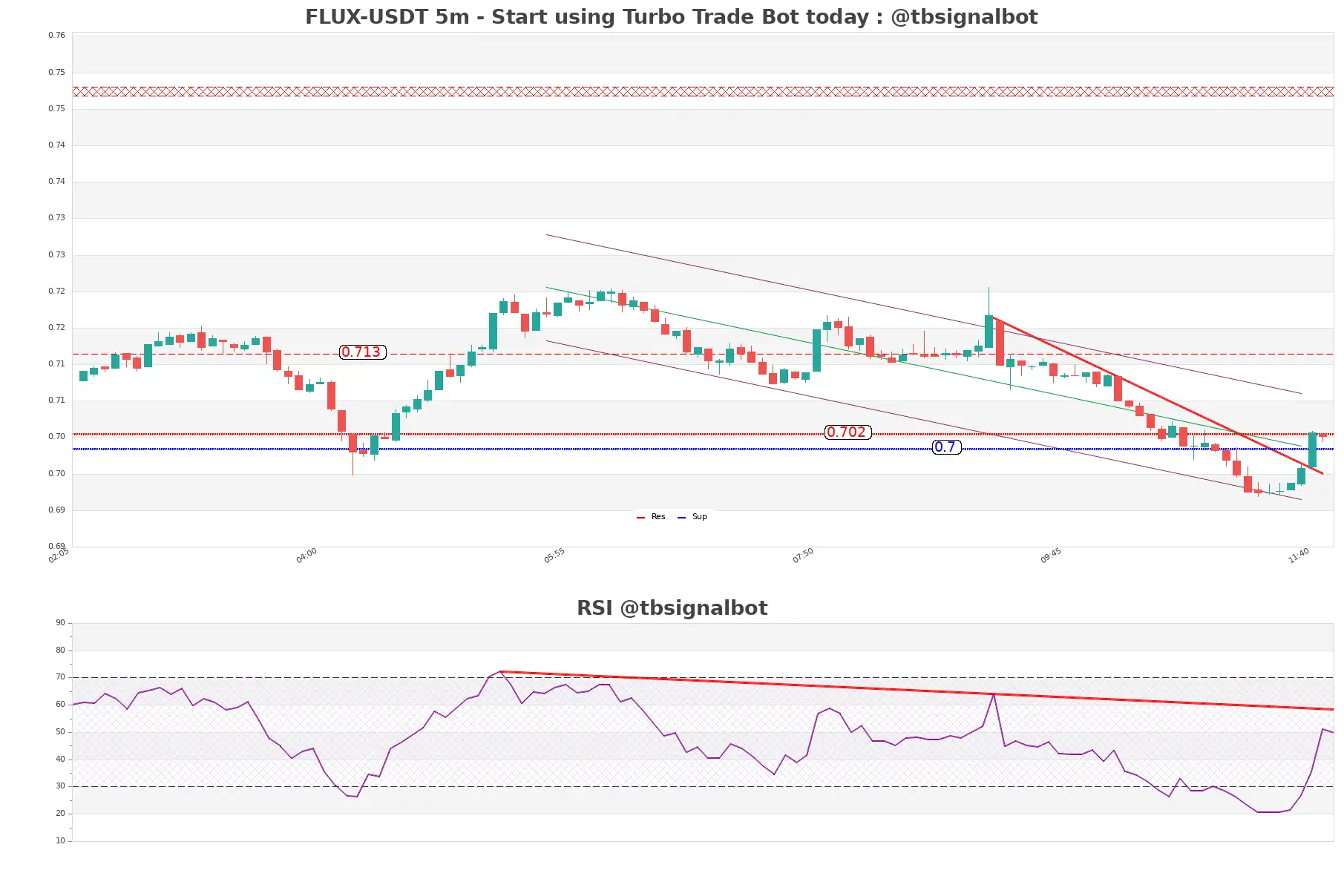Click the Res legend entry
The image size is (1344, 896).
click(652, 517)
